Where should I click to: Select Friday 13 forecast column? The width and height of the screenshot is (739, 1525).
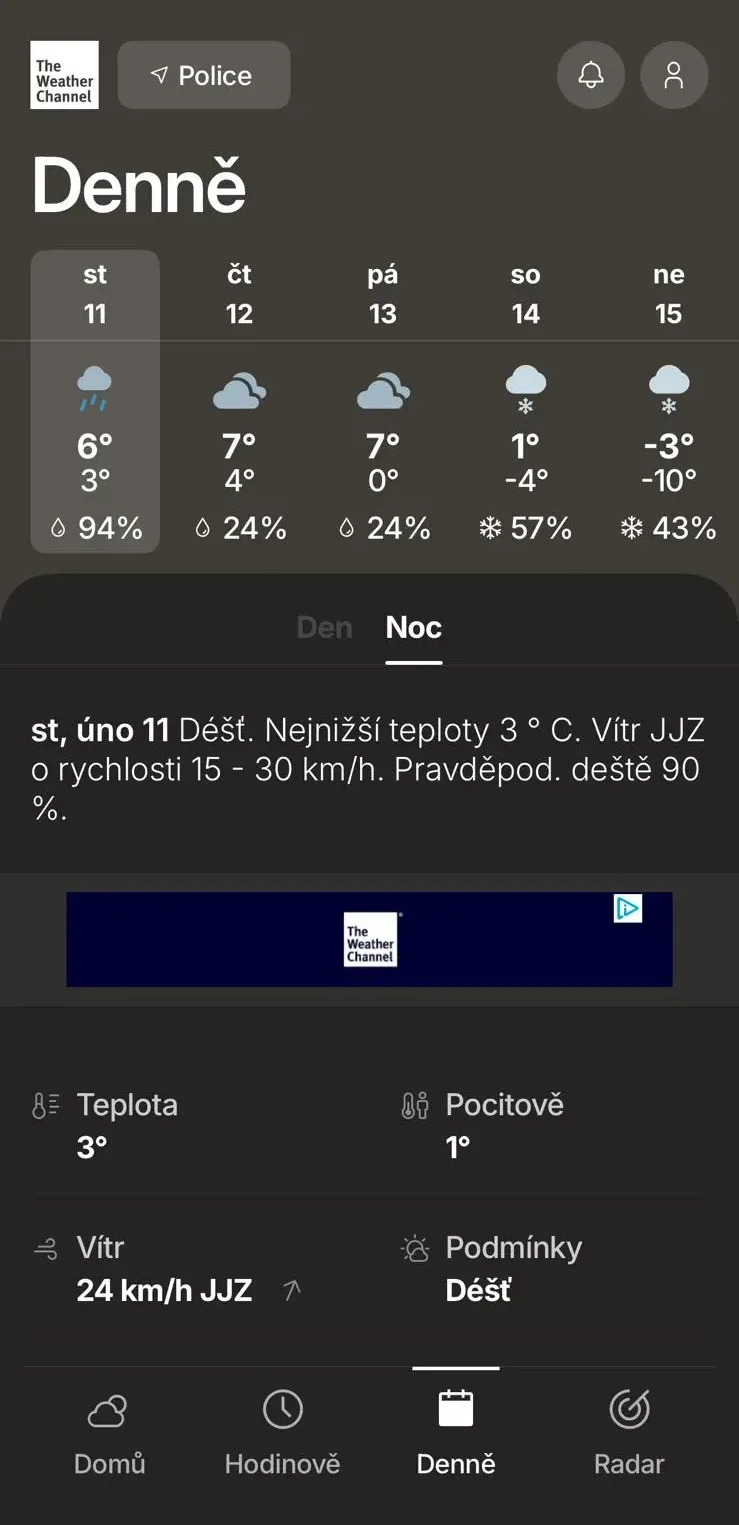tap(382, 401)
